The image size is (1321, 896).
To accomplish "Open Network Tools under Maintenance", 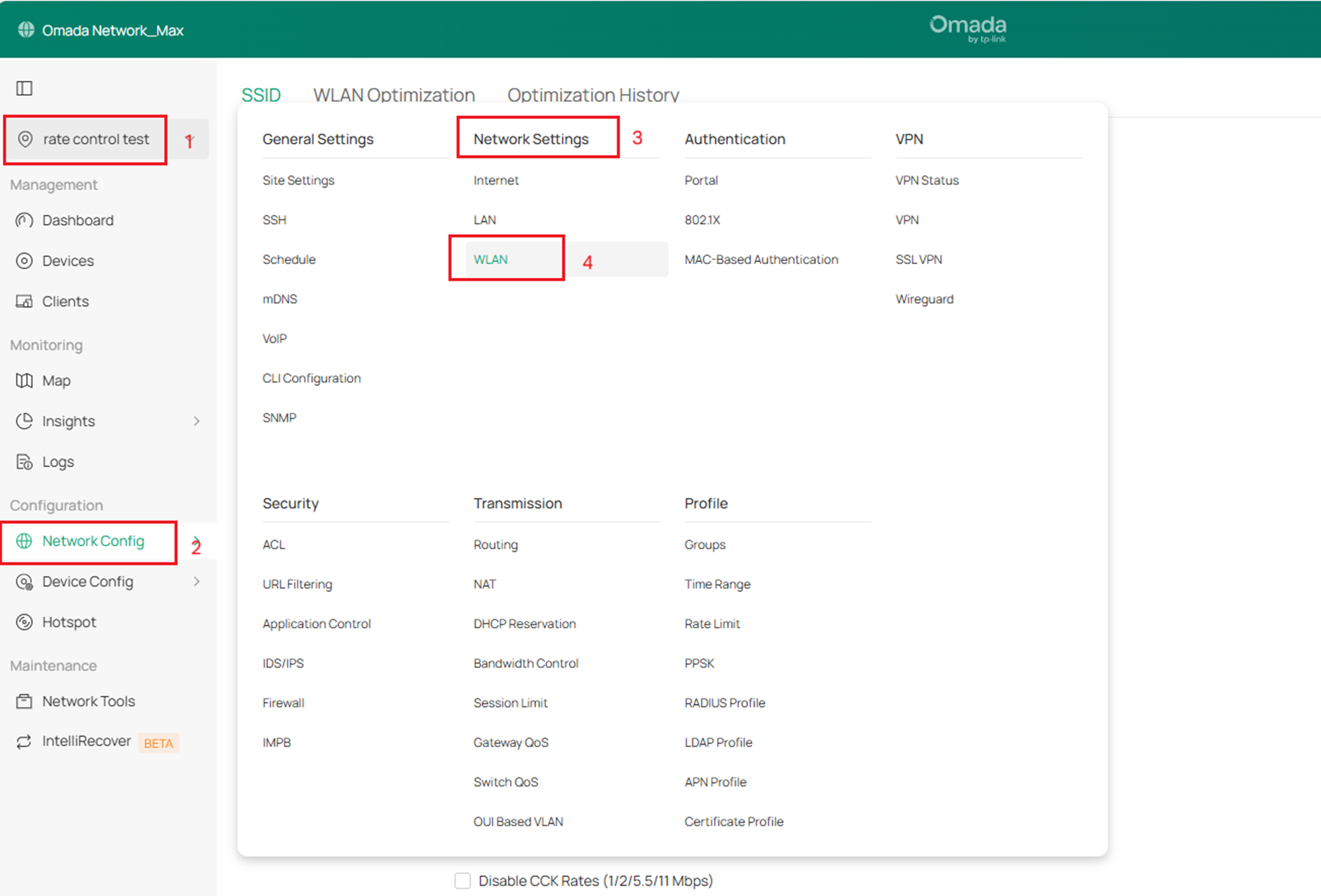I will pyautogui.click(x=88, y=701).
